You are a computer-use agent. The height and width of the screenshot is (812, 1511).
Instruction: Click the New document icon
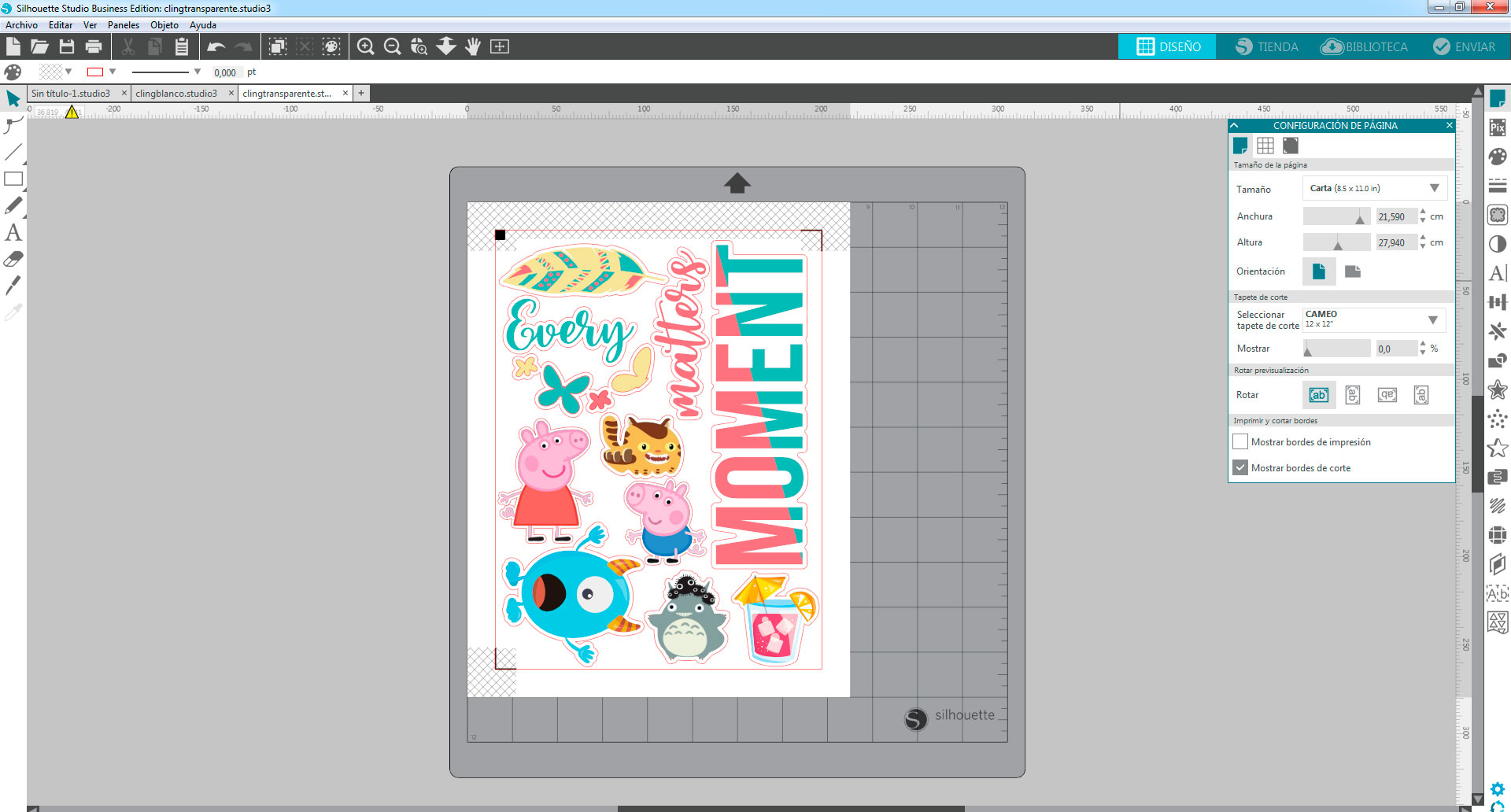13,46
